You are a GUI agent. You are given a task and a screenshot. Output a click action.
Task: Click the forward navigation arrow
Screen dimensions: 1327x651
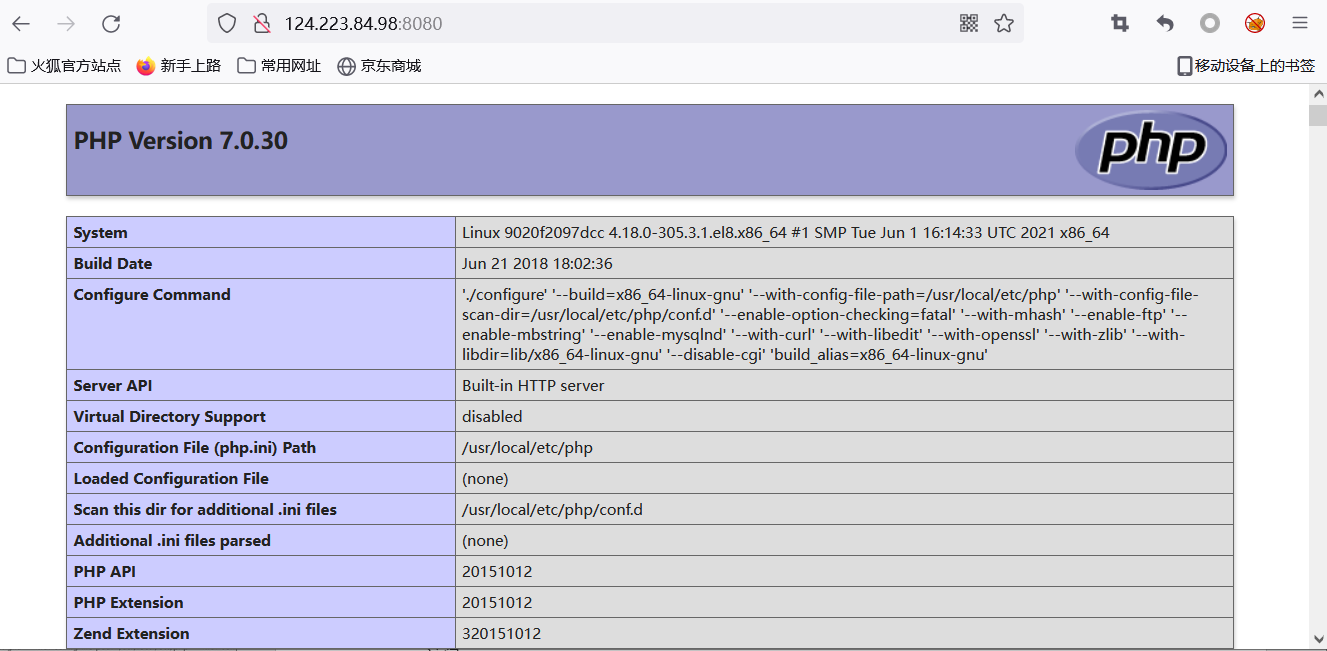[x=66, y=23]
